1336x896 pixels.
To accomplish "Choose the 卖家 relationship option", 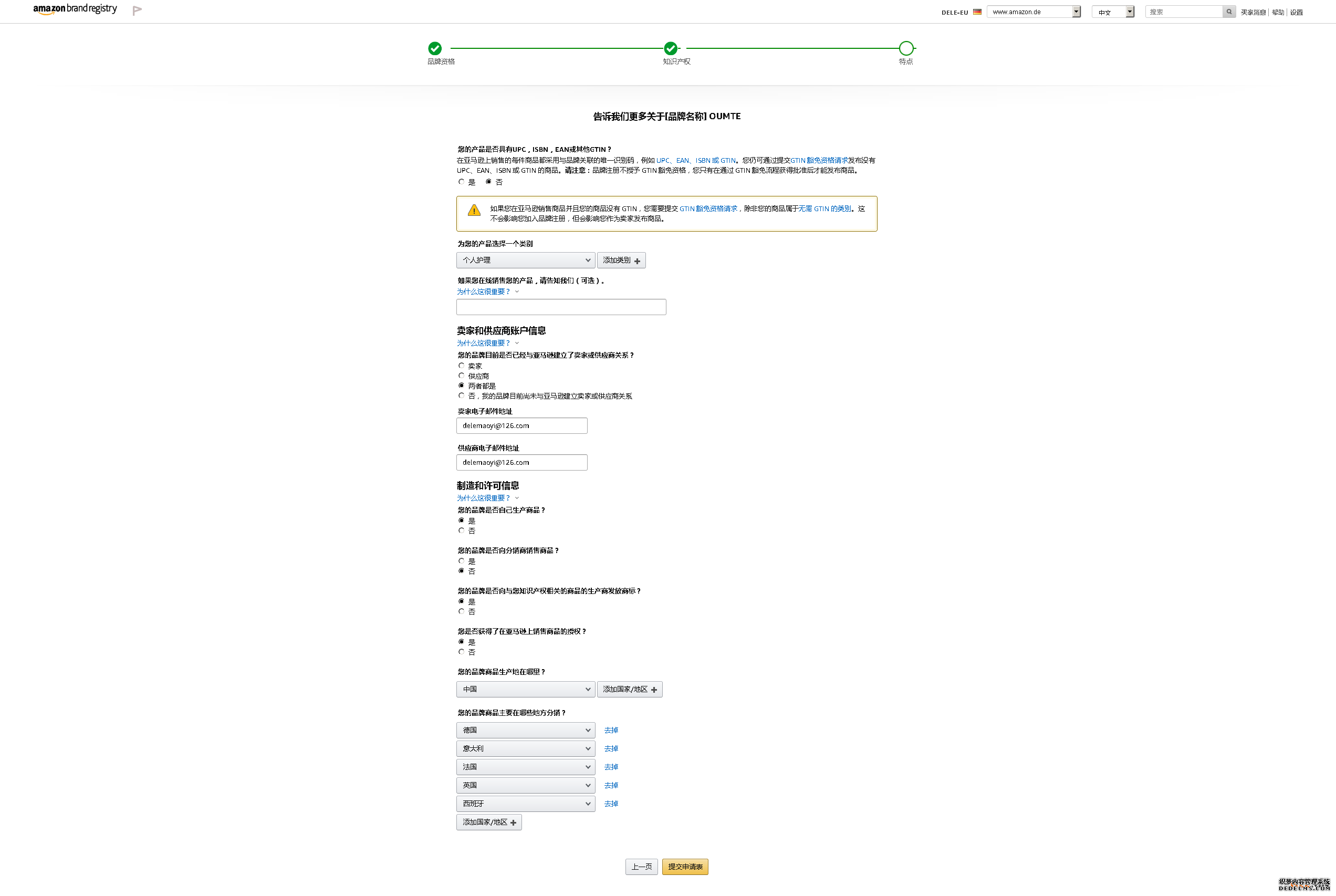I will click(461, 366).
